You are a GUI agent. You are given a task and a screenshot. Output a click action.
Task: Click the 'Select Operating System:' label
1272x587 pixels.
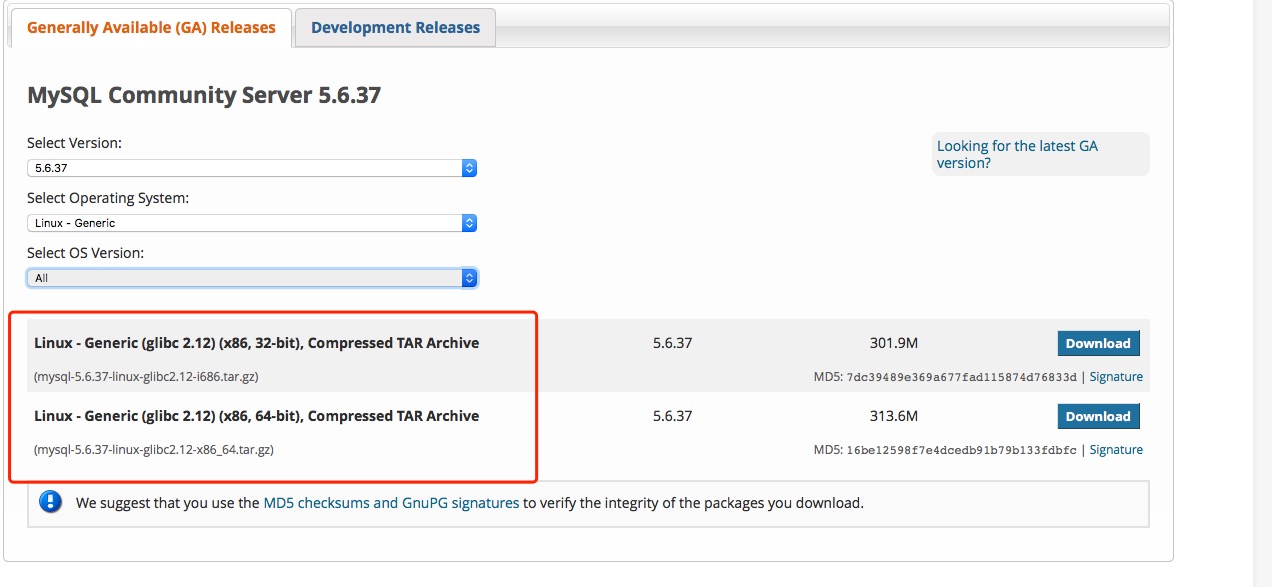108,198
